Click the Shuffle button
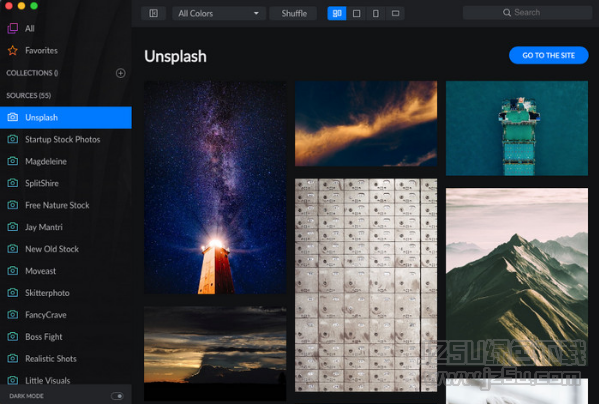Image resolution: width=599 pixels, height=404 pixels. (x=293, y=13)
